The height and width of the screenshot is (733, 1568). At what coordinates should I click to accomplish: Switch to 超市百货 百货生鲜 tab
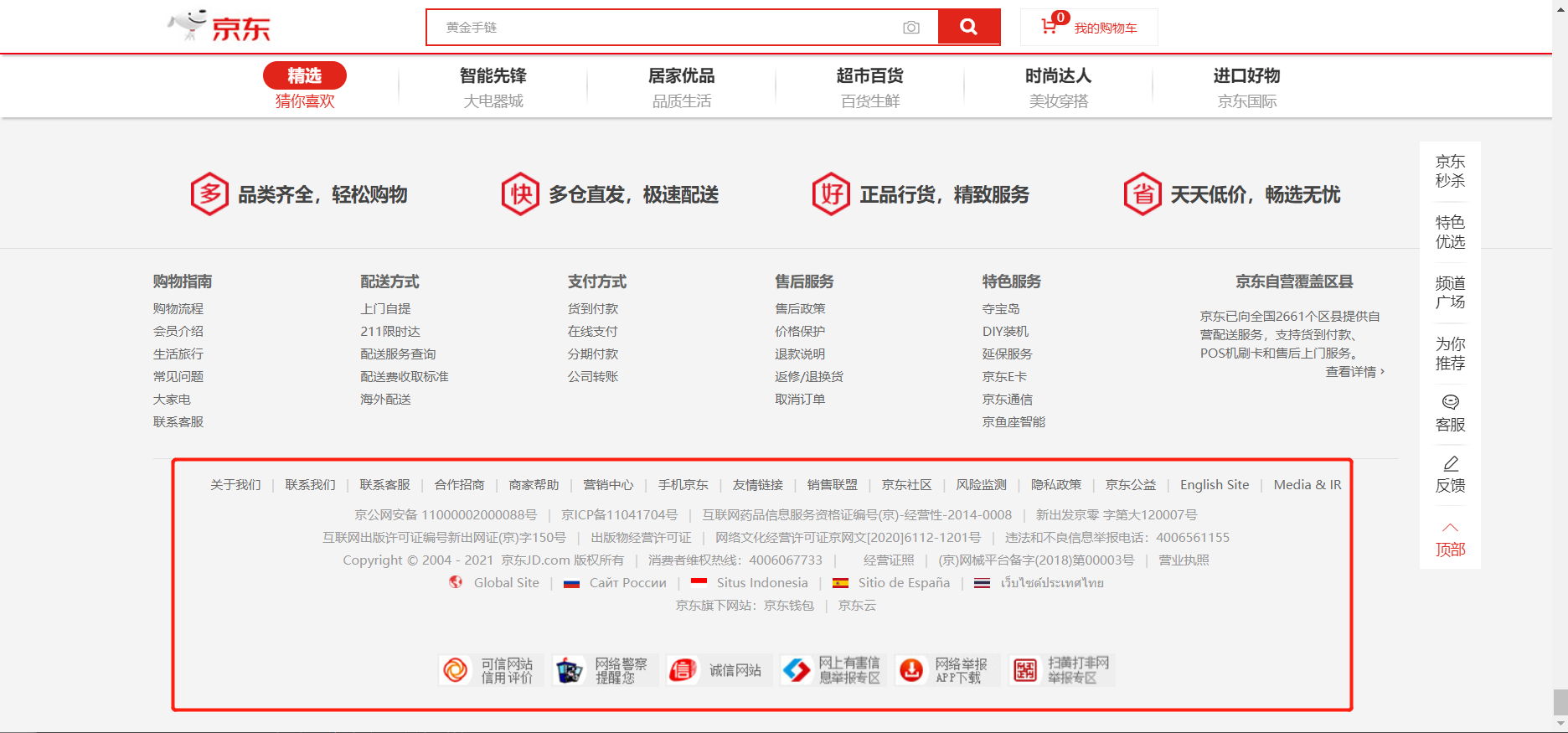click(870, 87)
